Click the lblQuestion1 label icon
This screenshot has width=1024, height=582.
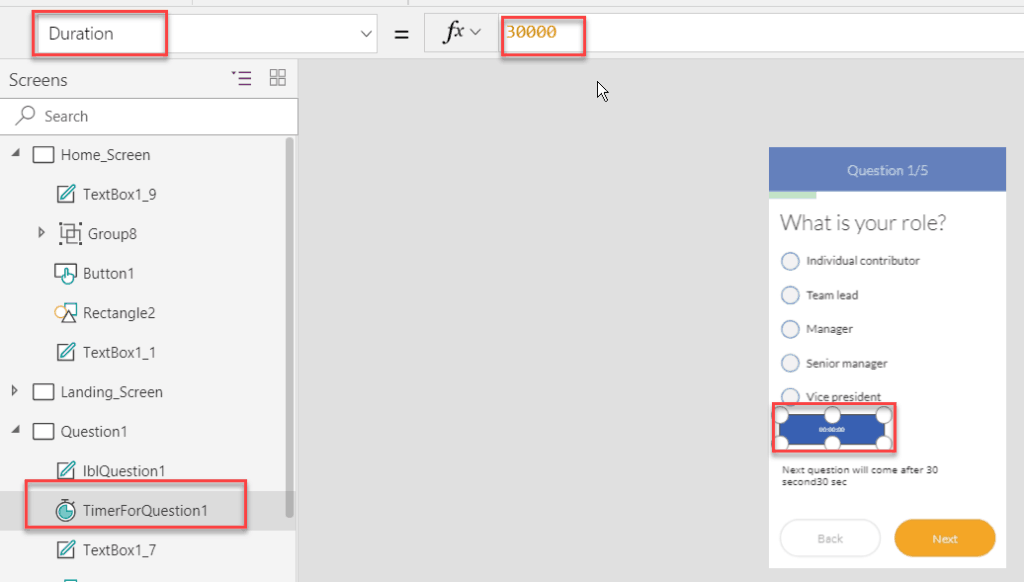click(x=66, y=470)
